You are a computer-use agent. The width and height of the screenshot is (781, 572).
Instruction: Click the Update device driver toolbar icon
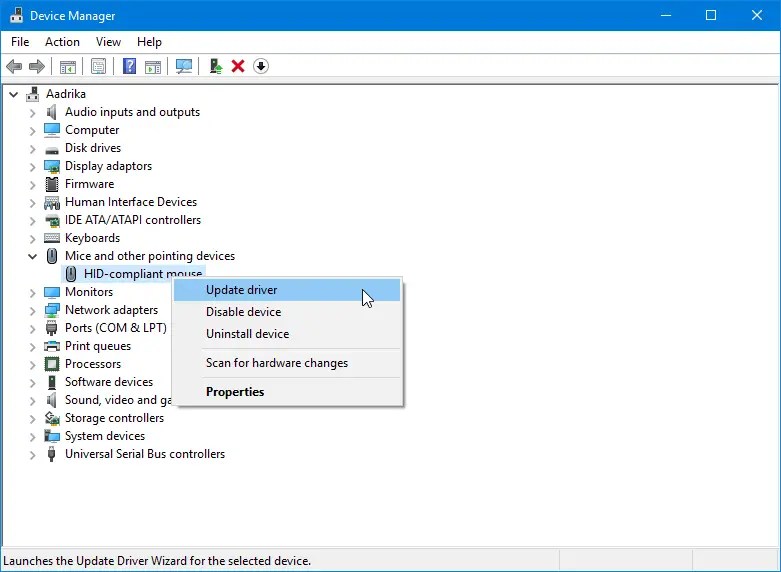[215, 66]
